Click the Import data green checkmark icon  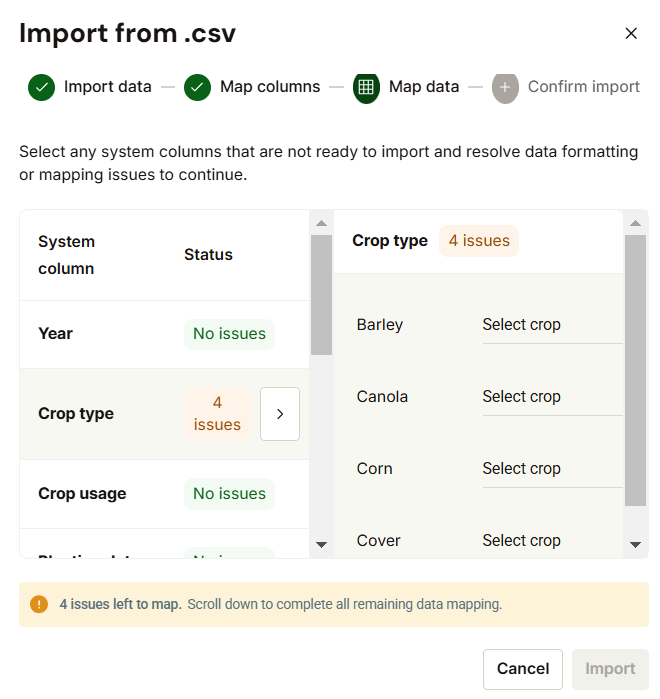[41, 87]
